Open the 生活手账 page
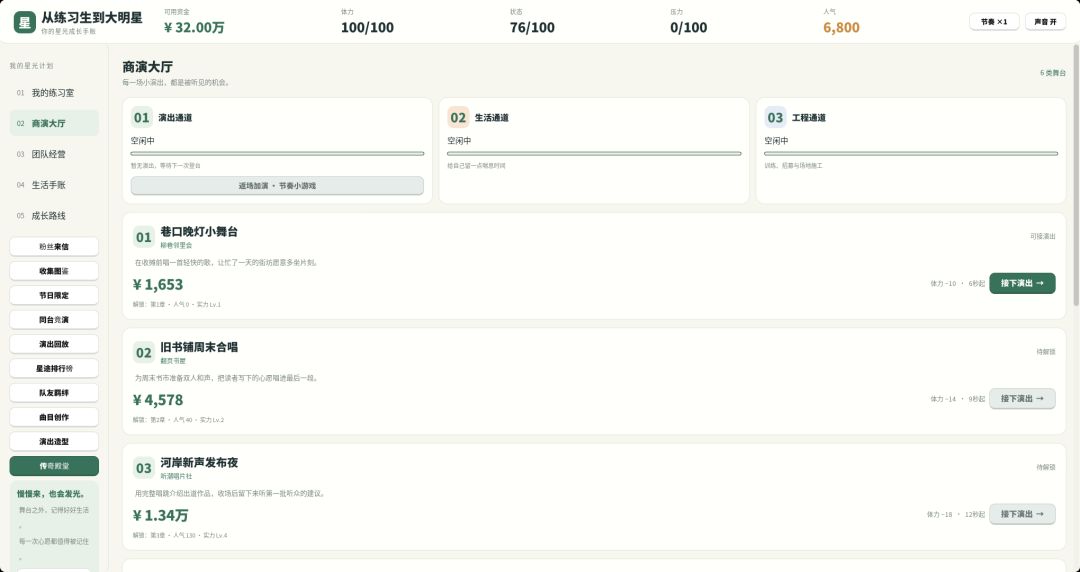The image size is (1080, 572). [x=54, y=185]
